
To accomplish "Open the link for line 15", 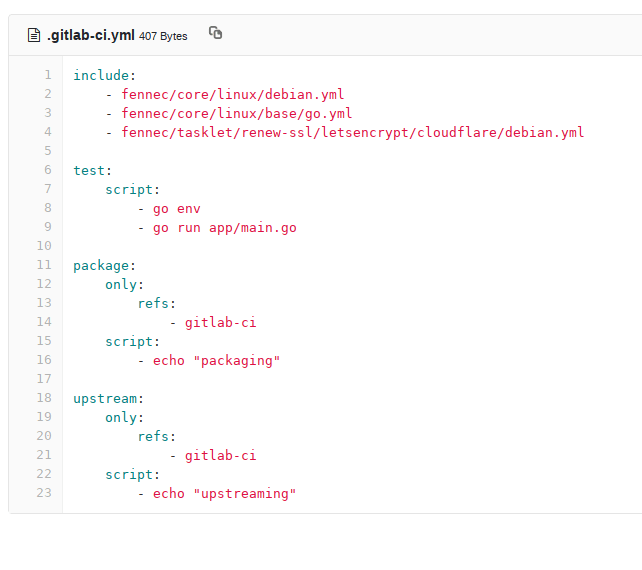I will (x=44, y=341).
